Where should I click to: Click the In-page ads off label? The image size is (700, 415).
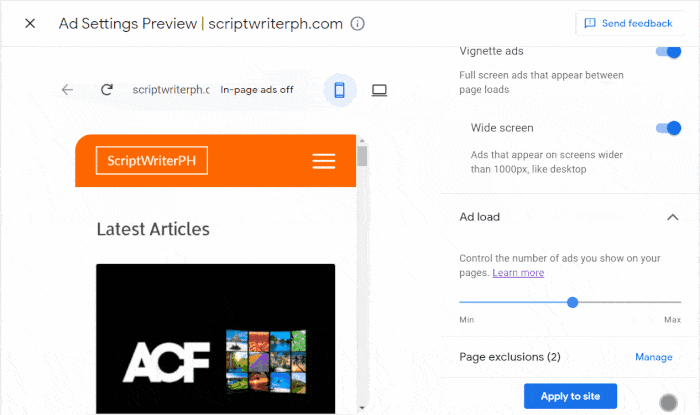click(257, 90)
